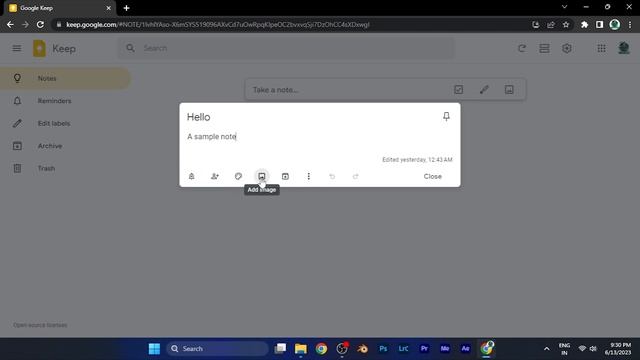Open the Google account avatar in Keep
The height and width of the screenshot is (360, 640).
[624, 48]
